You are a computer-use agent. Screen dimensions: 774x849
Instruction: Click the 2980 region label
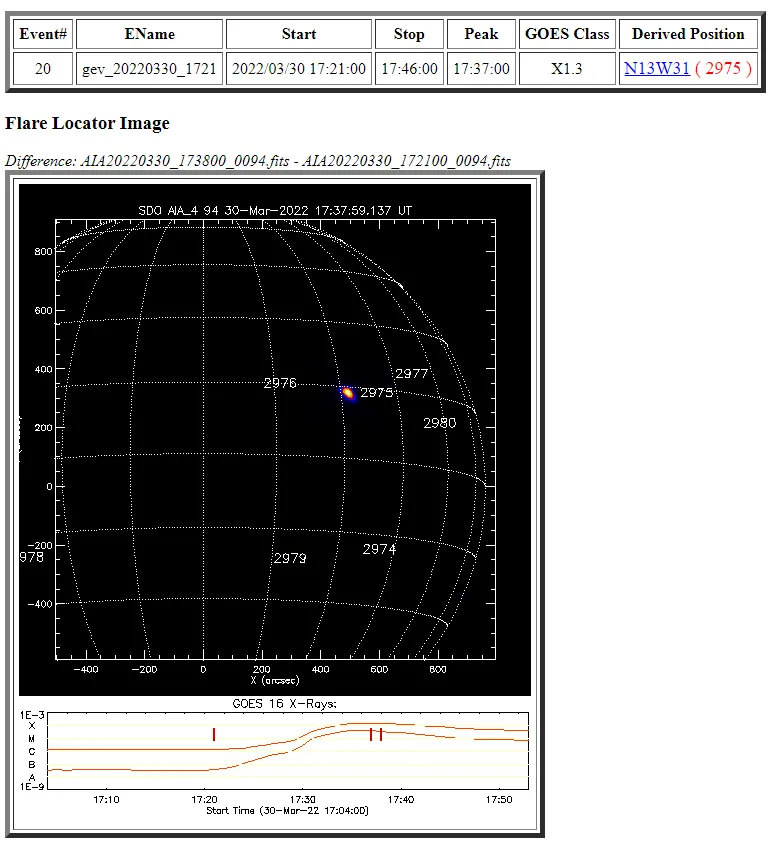(439, 423)
